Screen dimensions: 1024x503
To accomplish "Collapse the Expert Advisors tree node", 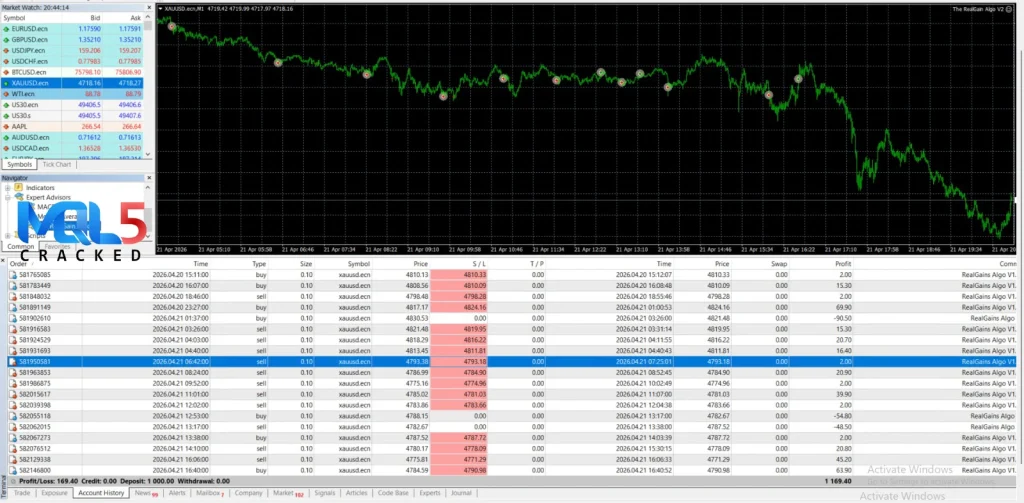I will [8, 197].
